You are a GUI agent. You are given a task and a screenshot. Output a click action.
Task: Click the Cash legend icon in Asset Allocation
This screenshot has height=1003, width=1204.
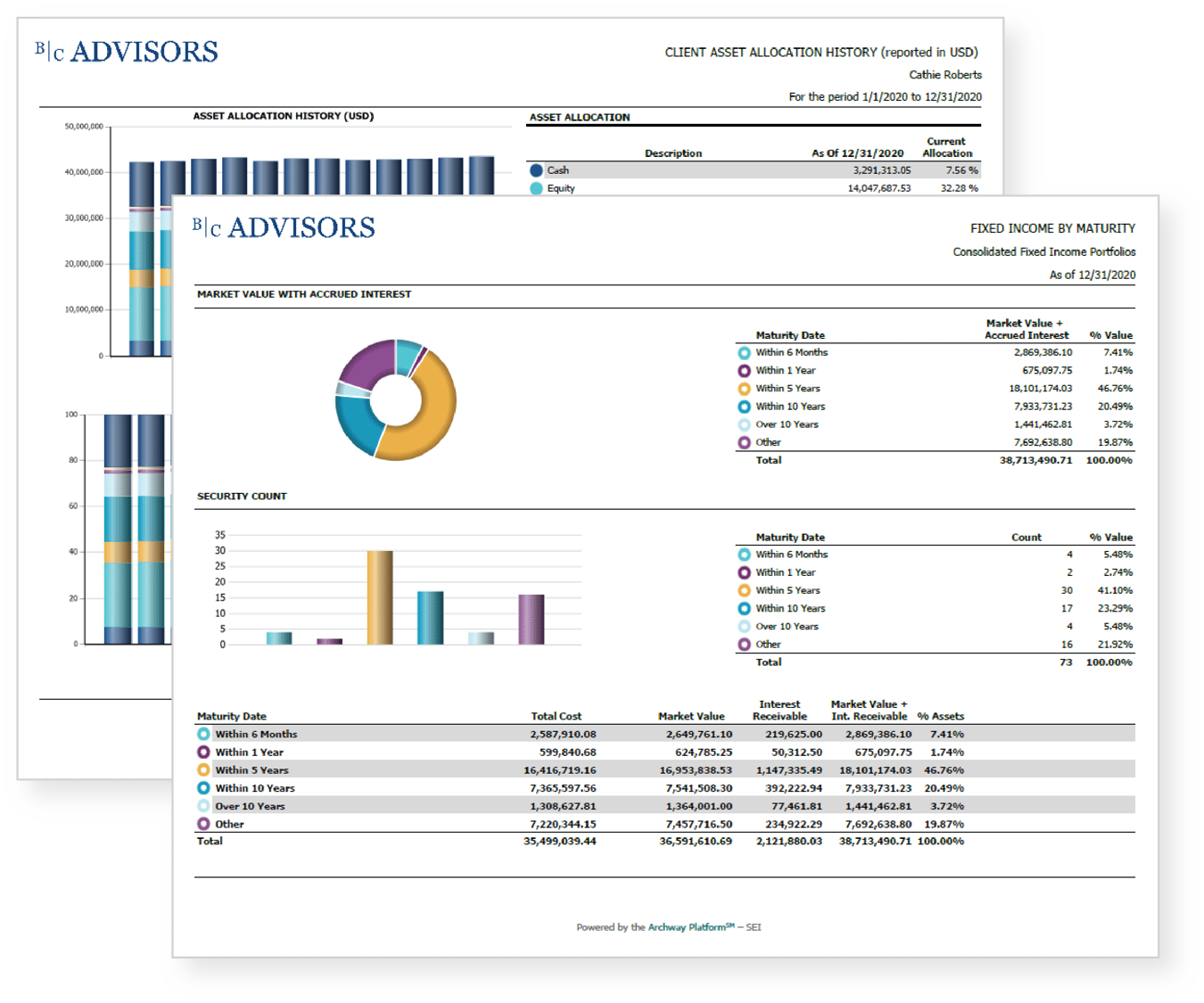536,168
